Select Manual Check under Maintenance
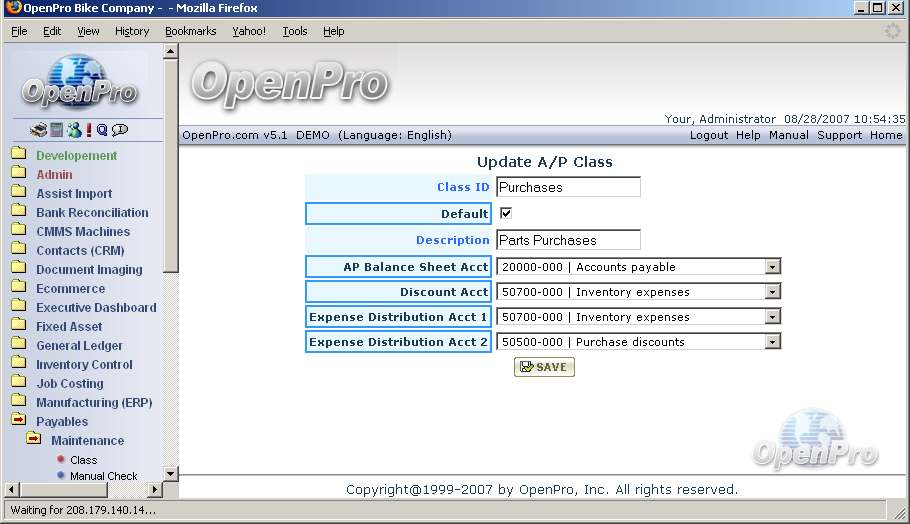Viewport: 910px width, 524px height. click(x=103, y=476)
